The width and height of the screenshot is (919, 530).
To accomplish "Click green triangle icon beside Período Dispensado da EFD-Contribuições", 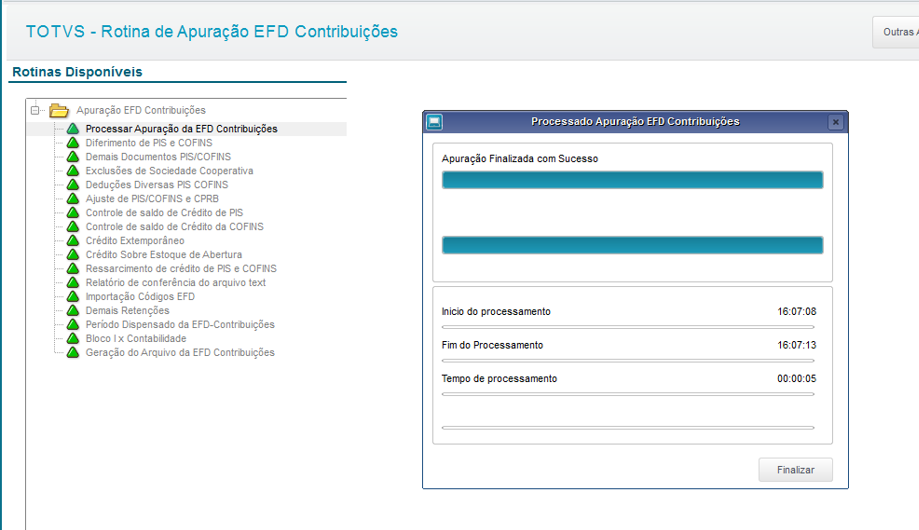I will coord(73,324).
